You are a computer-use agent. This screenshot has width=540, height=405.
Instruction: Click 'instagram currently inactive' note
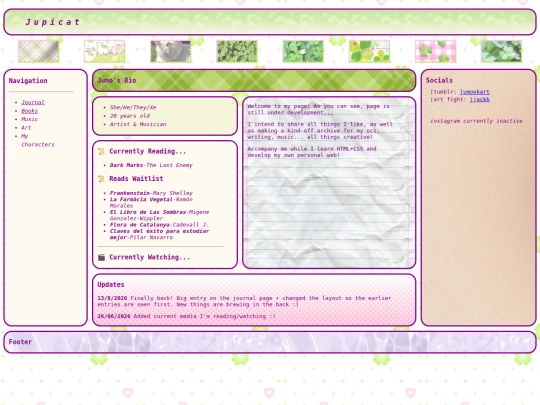pyautogui.click(x=476, y=121)
